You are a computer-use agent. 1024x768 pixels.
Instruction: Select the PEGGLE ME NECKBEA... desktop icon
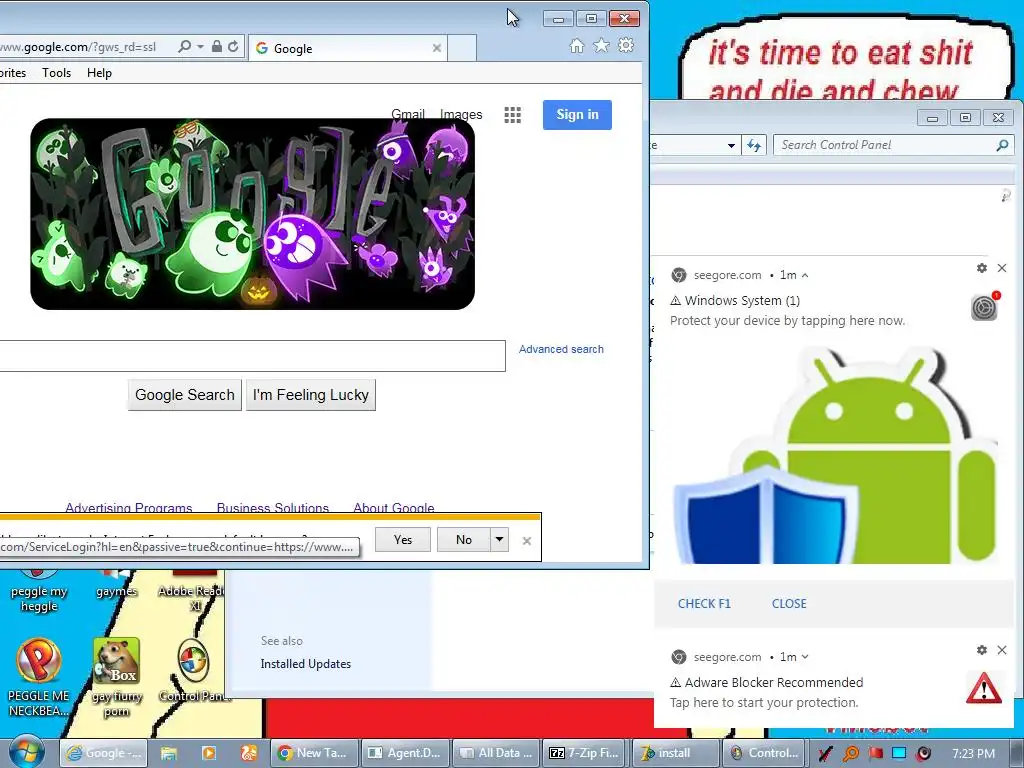click(39, 677)
